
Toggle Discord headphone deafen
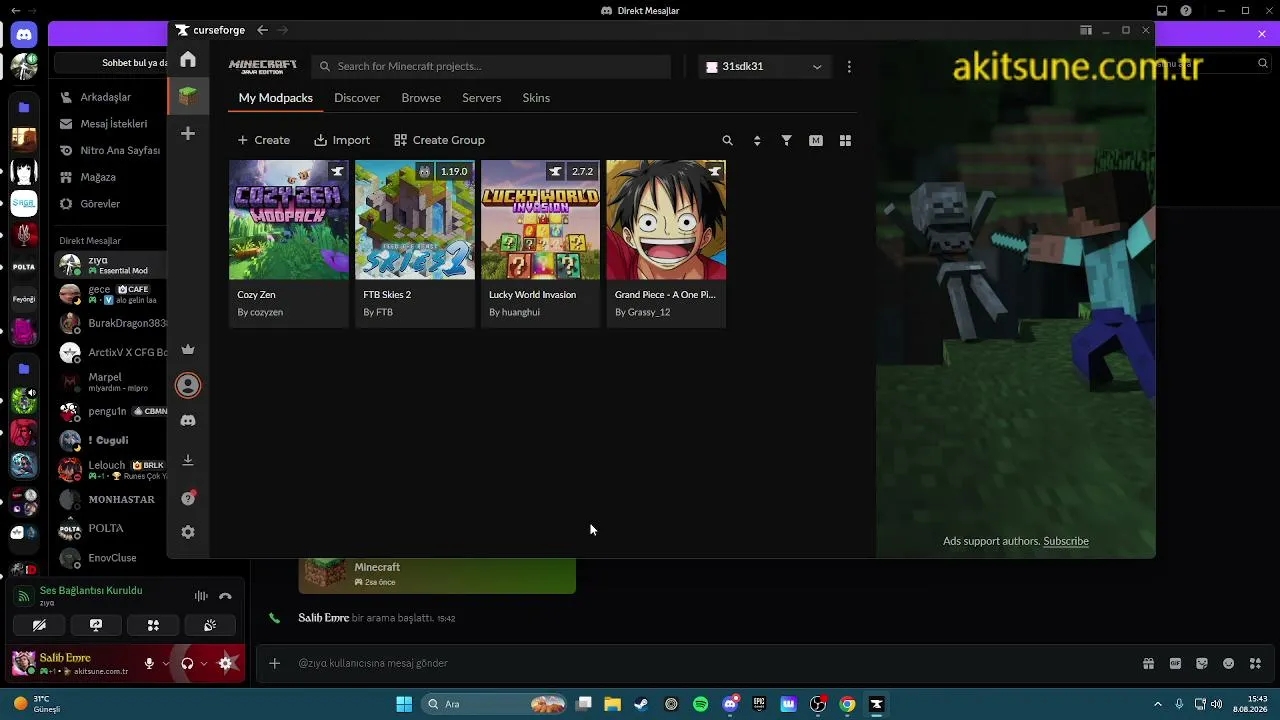(x=187, y=663)
